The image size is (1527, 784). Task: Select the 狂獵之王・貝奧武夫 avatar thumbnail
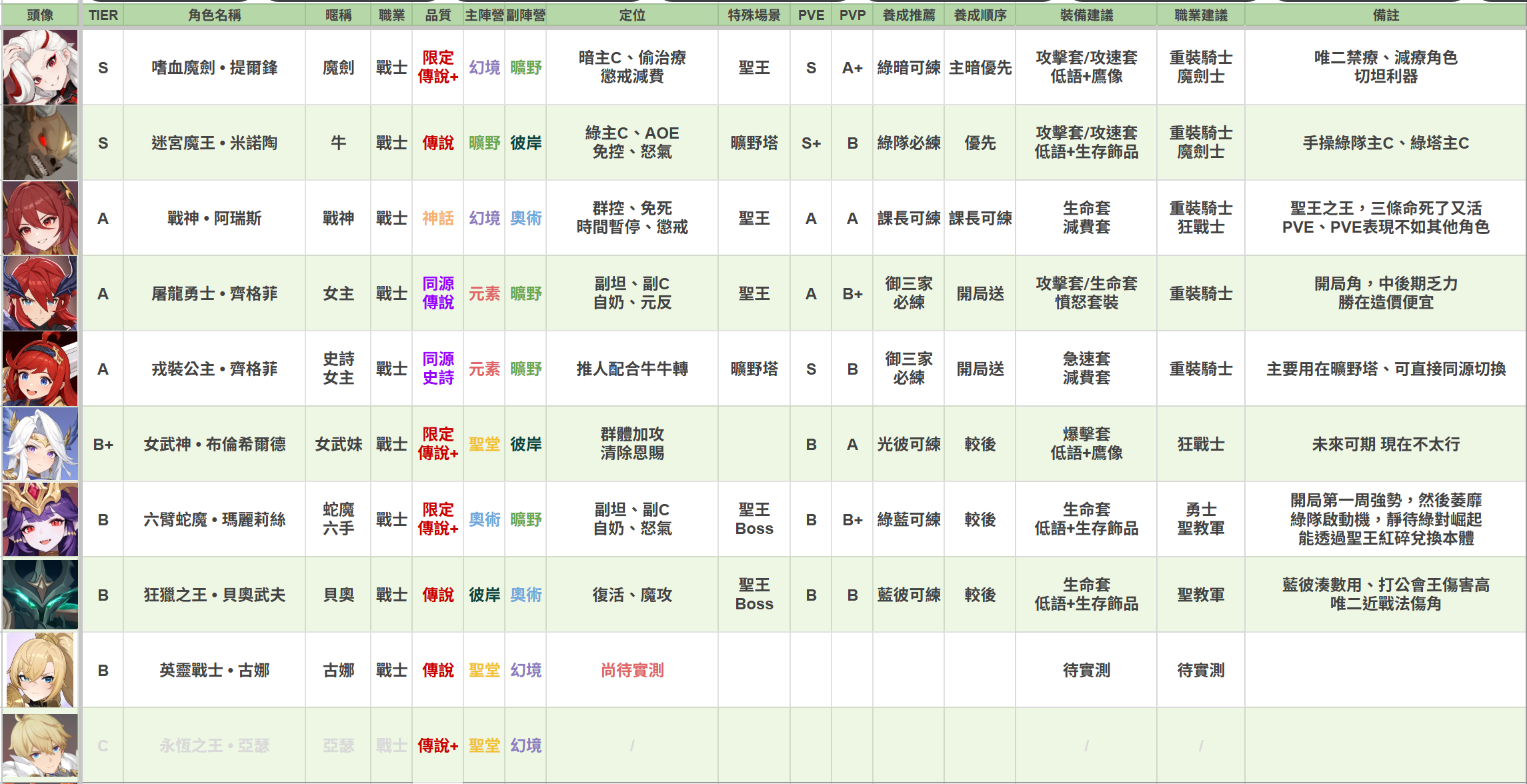tap(40, 595)
